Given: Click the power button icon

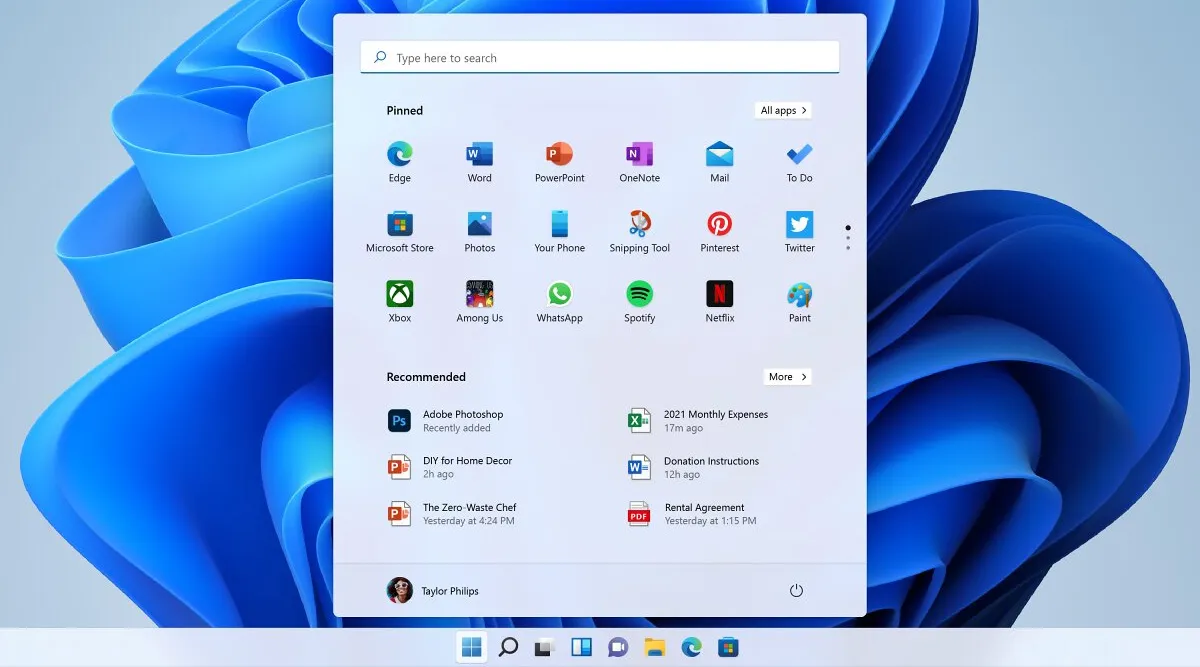Looking at the screenshot, I should pos(797,591).
